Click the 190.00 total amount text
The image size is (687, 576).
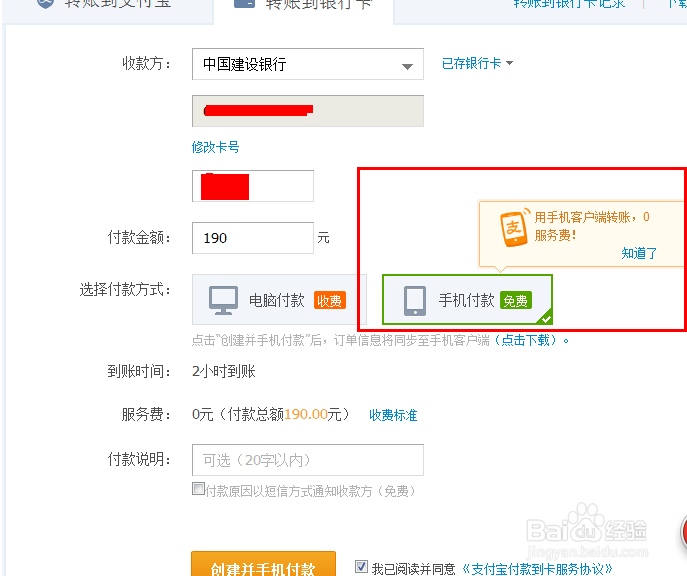306,414
